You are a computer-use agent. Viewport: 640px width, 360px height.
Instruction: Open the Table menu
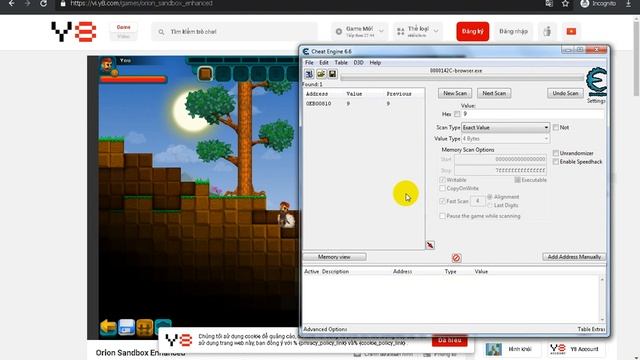pos(341,62)
